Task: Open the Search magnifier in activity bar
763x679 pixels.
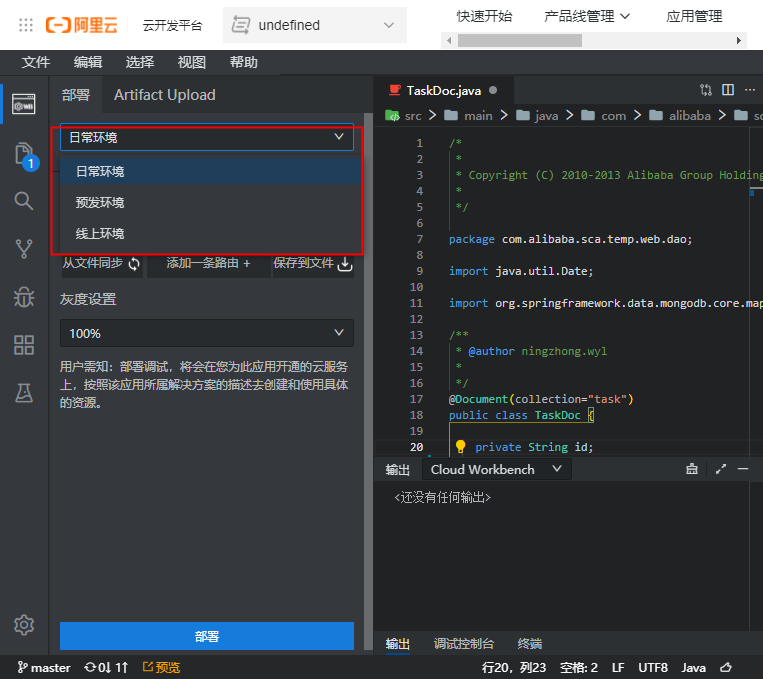Action: pos(24,201)
